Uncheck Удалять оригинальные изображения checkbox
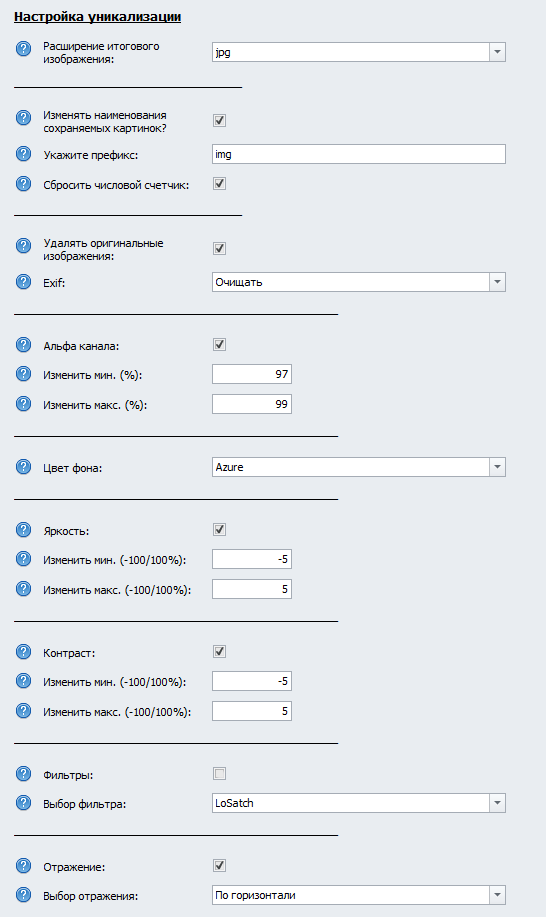This screenshot has height=917, width=546. pyautogui.click(x=219, y=249)
